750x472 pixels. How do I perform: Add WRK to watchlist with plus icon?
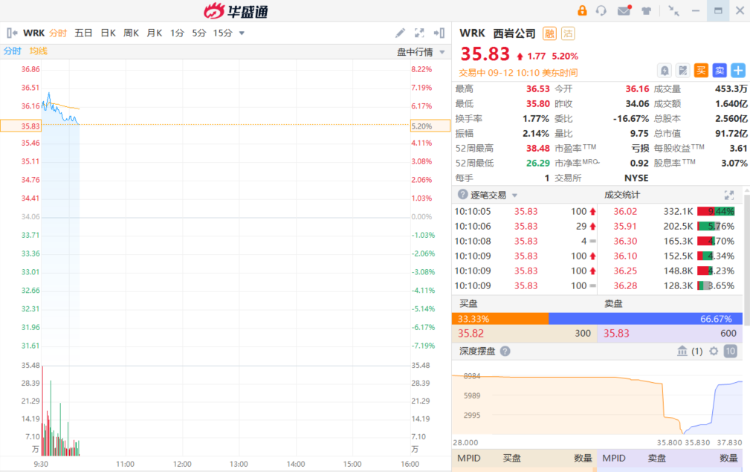pyautogui.click(x=737, y=70)
